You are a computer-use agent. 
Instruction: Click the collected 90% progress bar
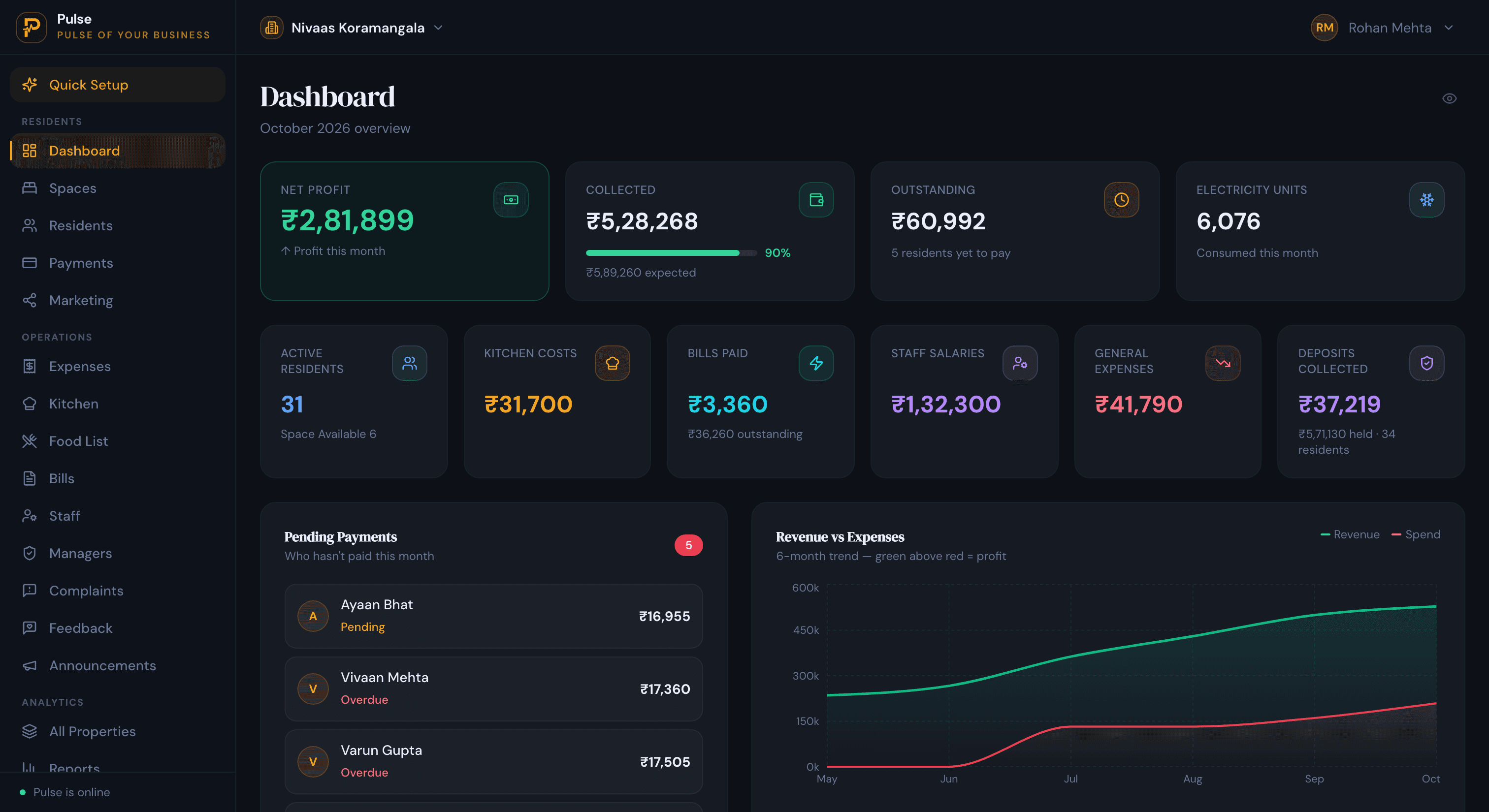[671, 253]
